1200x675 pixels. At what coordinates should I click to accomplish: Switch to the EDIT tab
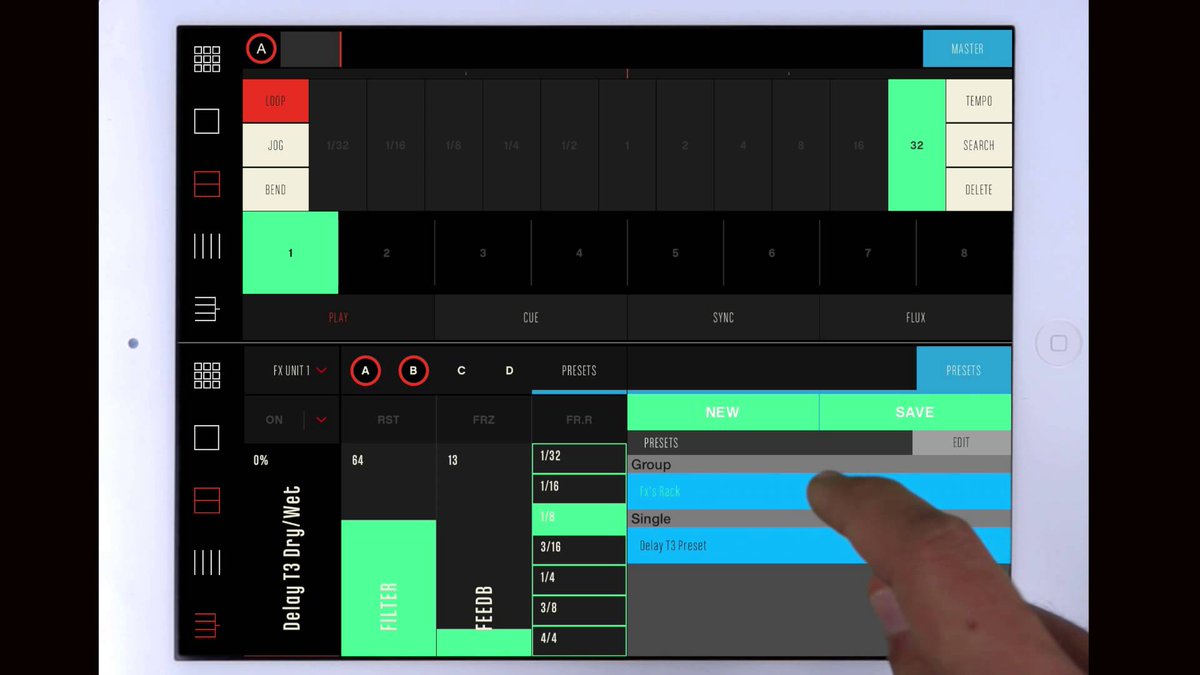point(961,443)
